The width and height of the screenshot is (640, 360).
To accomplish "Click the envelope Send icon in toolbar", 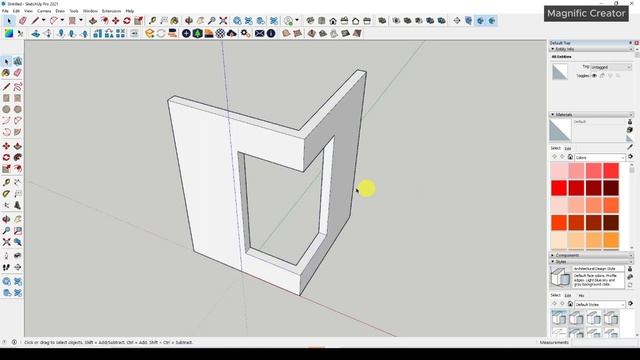I will click(x=260, y=33).
